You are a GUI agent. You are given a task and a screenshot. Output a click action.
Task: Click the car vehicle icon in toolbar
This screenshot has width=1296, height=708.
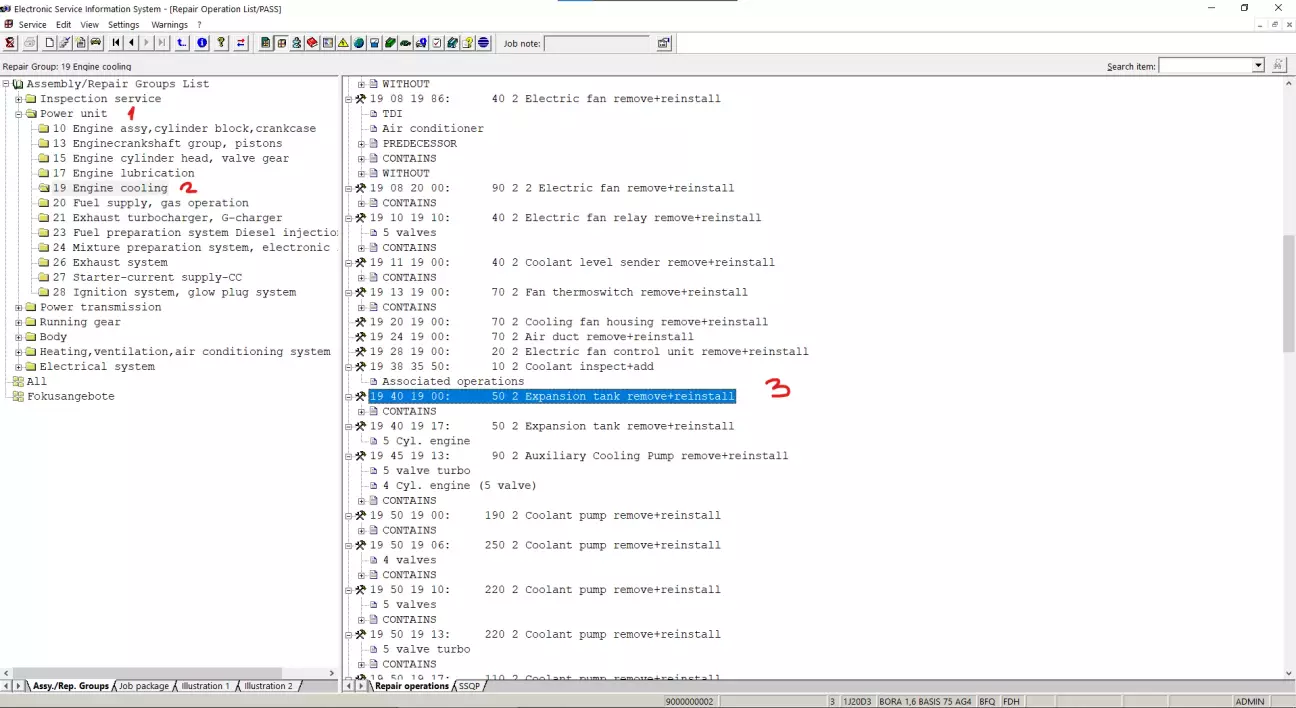pyautogui.click(x=96, y=43)
